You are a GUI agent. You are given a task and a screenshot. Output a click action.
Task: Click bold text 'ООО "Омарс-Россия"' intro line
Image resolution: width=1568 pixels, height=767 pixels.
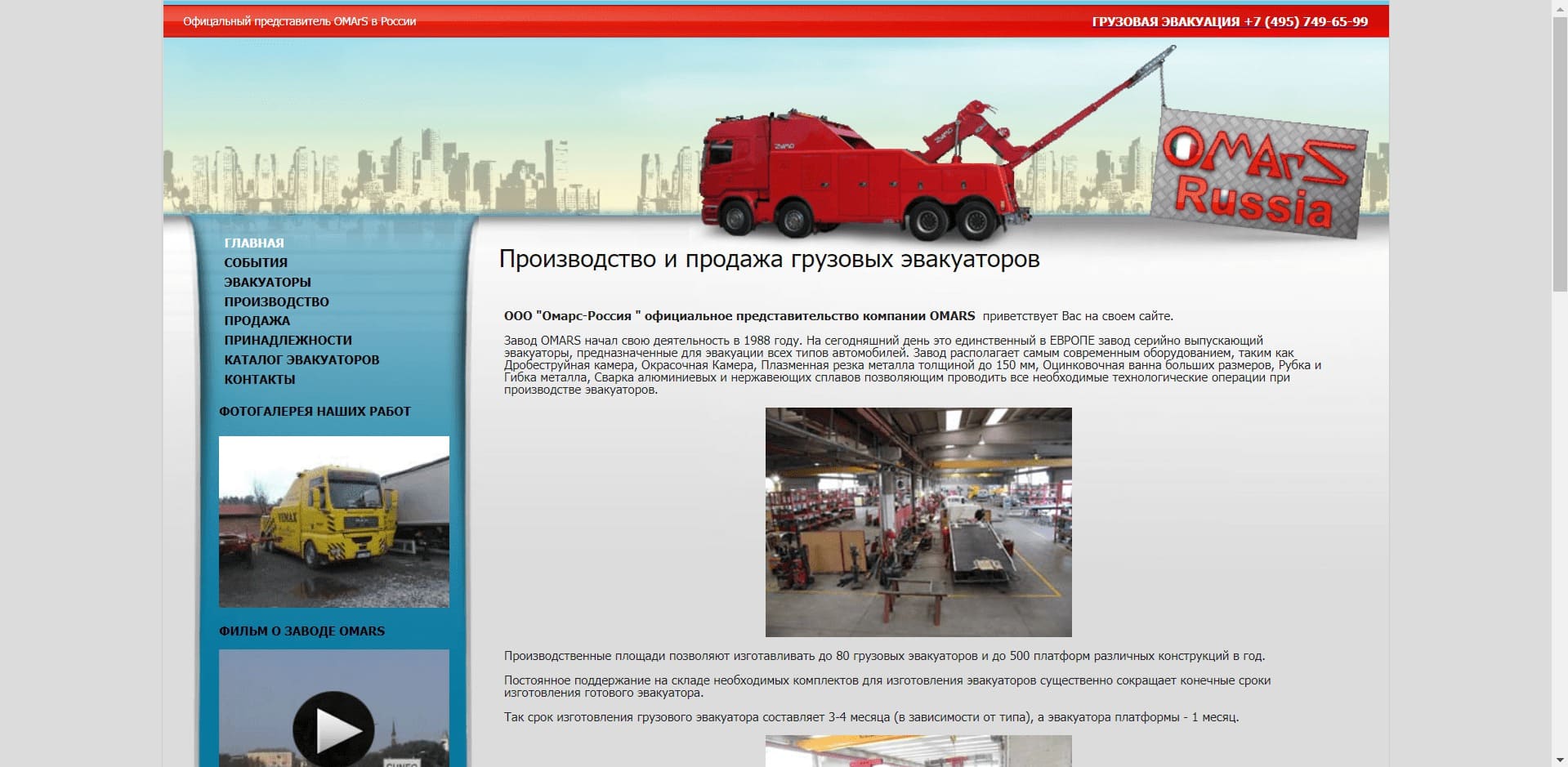739,316
